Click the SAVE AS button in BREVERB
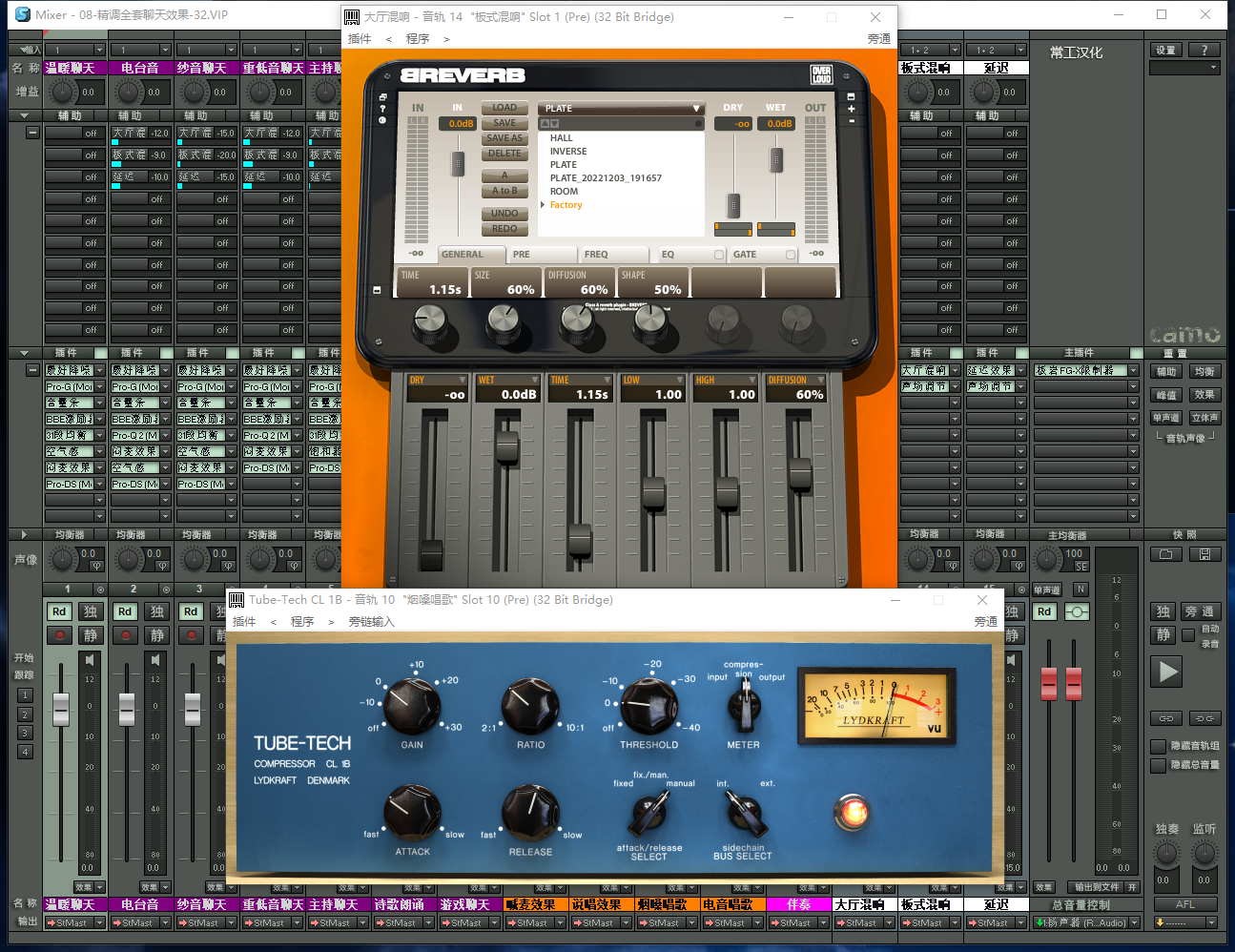 coord(504,138)
